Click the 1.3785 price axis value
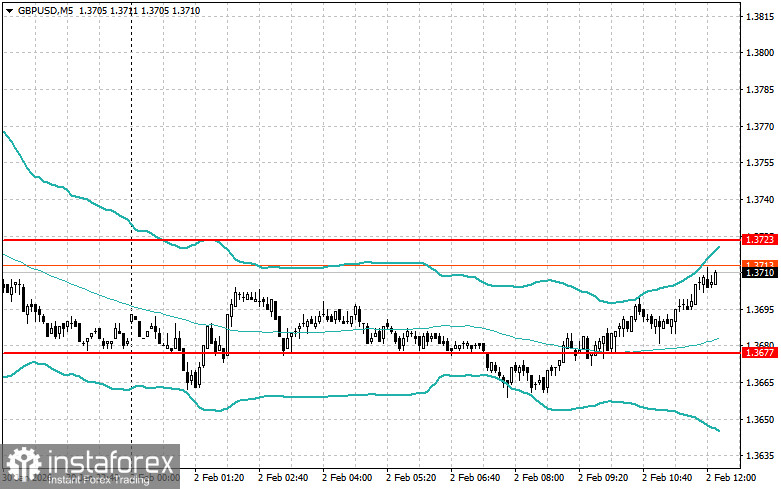 point(760,90)
